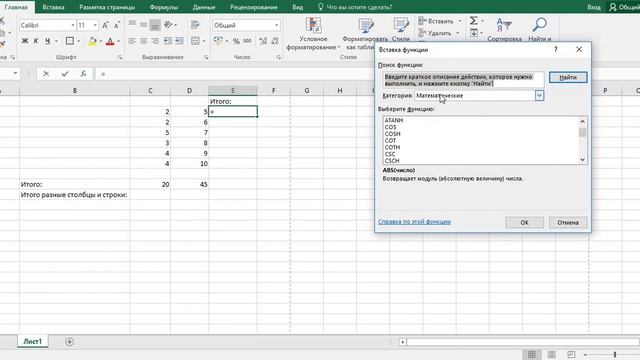This screenshot has width=640, height=360.
Task: Increase decimal places icon
Action: 263,41
